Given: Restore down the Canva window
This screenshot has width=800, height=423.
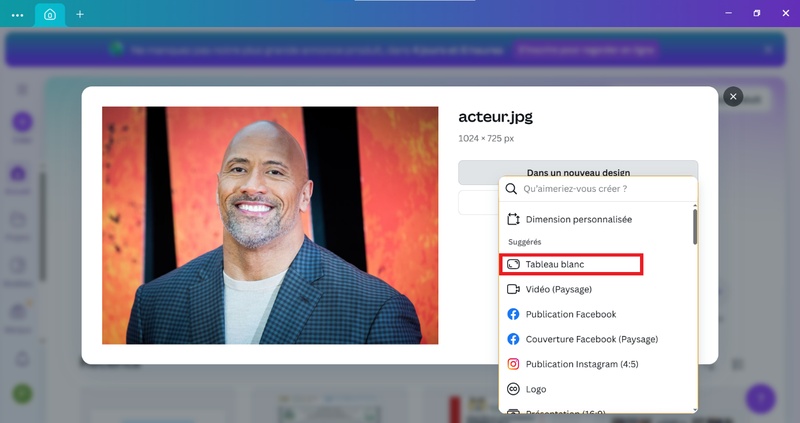Looking at the screenshot, I should [756, 13].
